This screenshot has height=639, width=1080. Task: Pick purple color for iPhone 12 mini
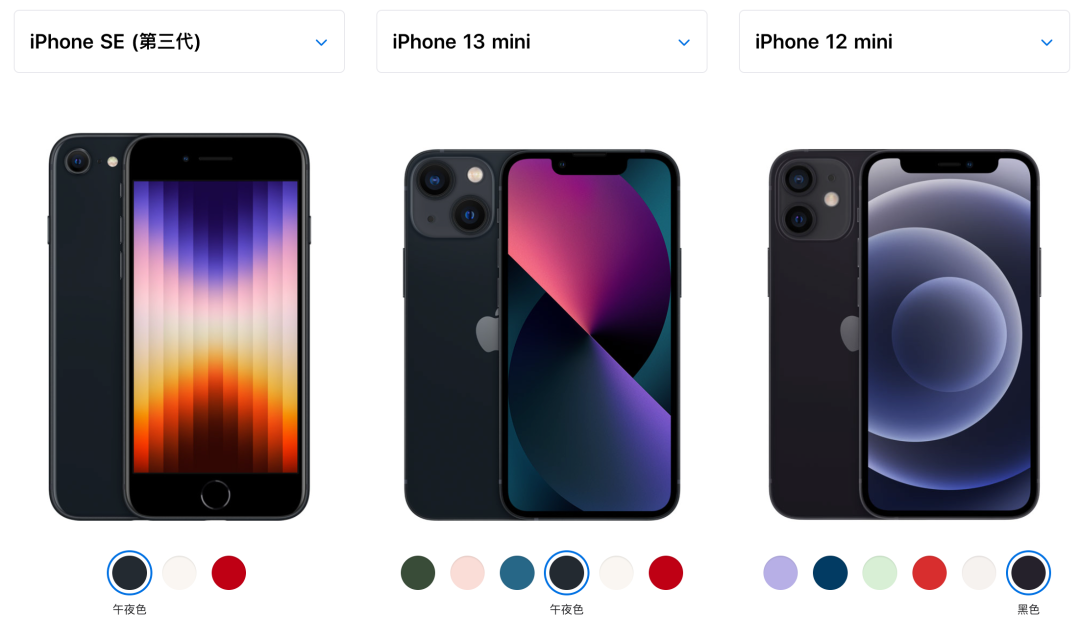(780, 572)
